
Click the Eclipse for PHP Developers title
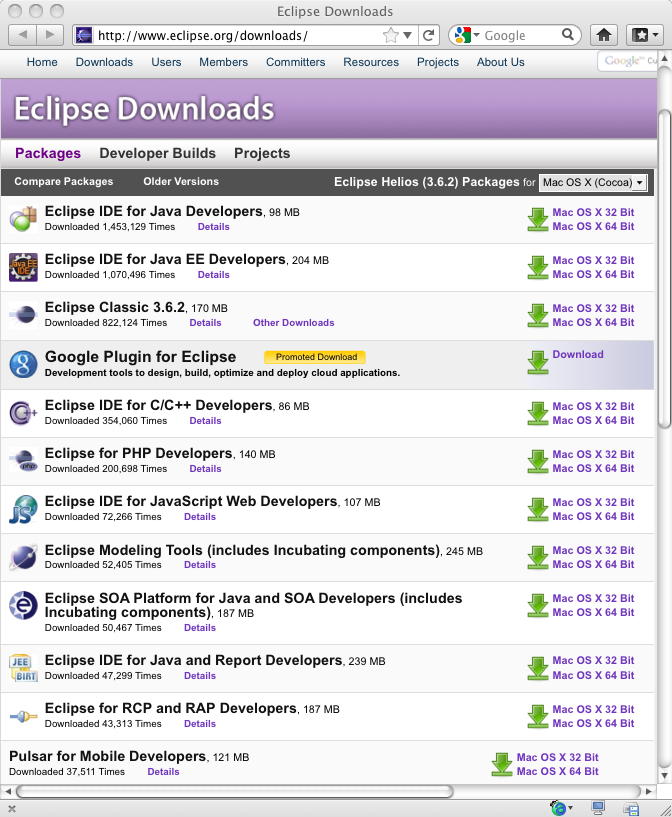[139, 453]
